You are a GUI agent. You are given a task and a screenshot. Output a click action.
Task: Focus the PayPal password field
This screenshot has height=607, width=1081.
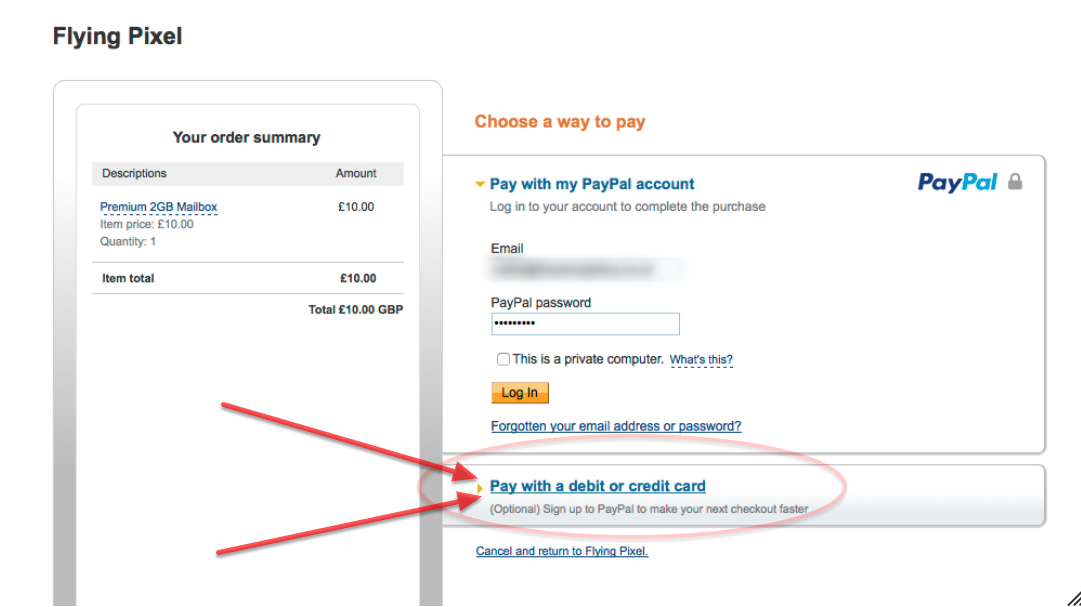tap(585, 324)
